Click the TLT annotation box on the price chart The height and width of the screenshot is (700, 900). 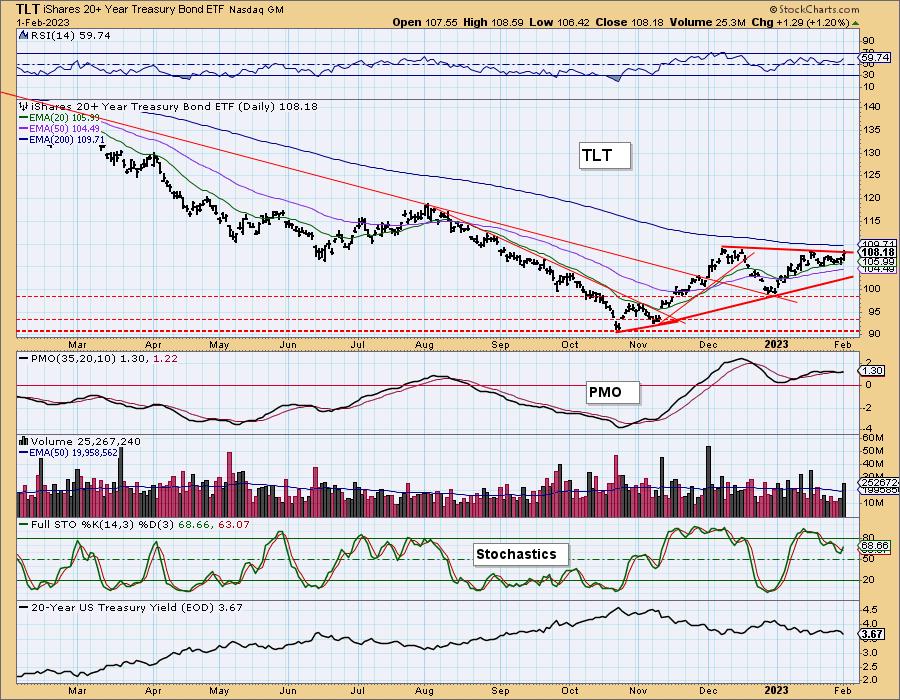[x=604, y=155]
